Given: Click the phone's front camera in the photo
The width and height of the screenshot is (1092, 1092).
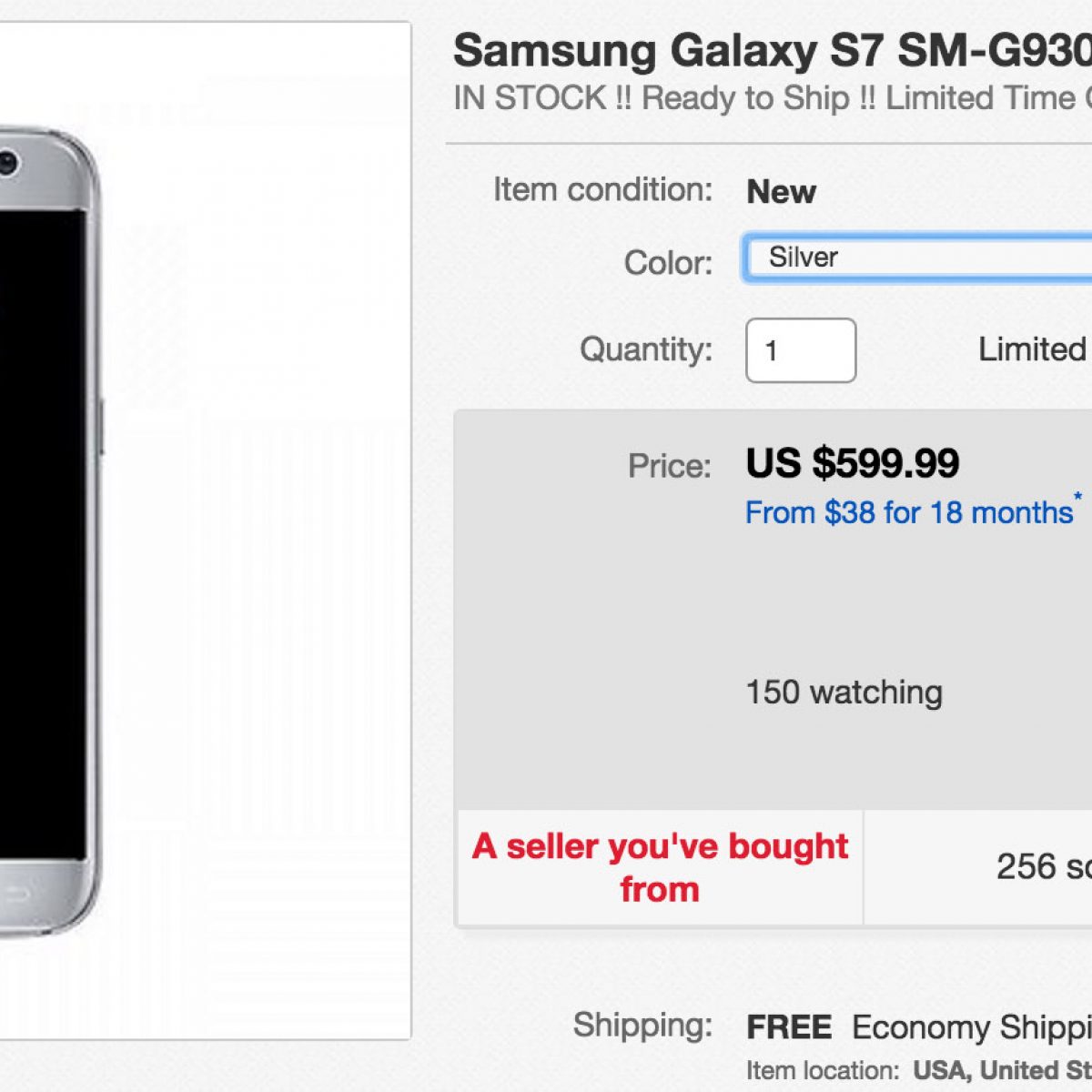Looking at the screenshot, I should tap(7, 164).
